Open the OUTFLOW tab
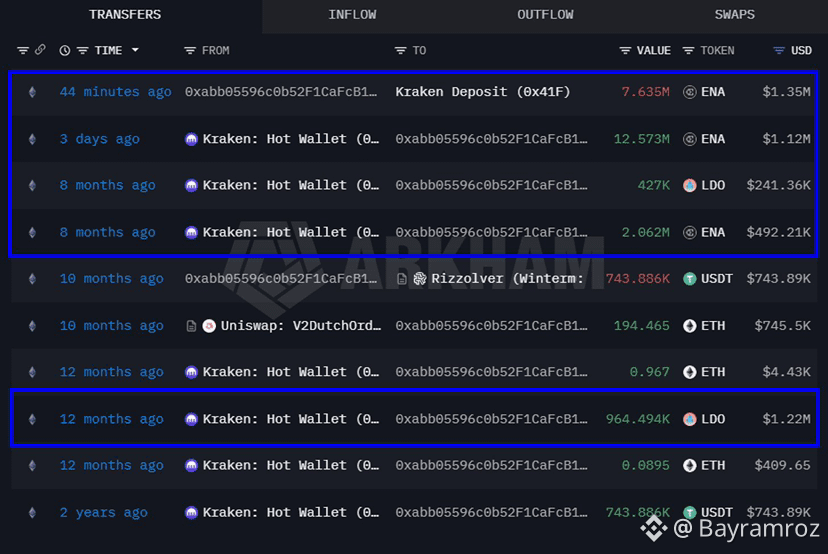Viewport: 828px width, 554px height. [x=545, y=15]
